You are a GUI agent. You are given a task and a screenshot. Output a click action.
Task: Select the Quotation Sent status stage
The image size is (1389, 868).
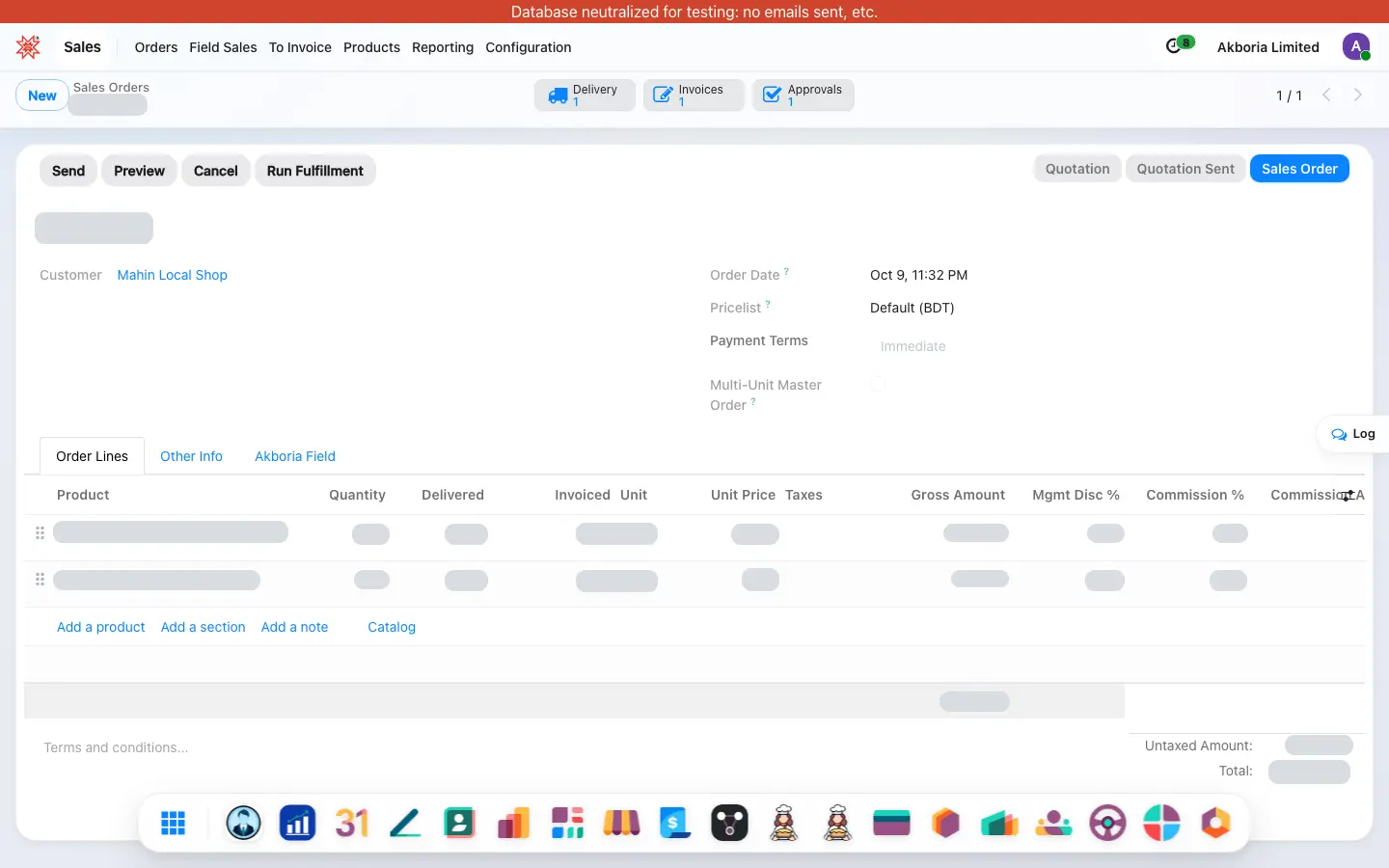coord(1185,169)
